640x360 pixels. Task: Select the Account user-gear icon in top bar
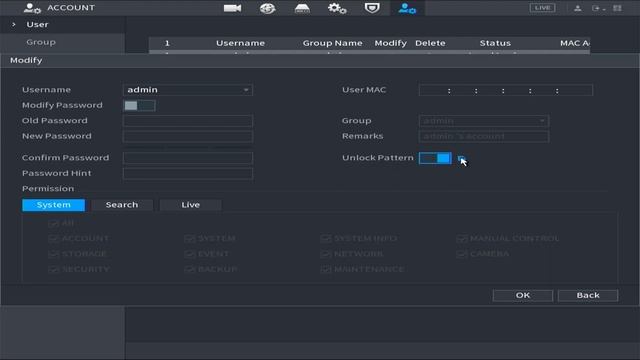[407, 8]
